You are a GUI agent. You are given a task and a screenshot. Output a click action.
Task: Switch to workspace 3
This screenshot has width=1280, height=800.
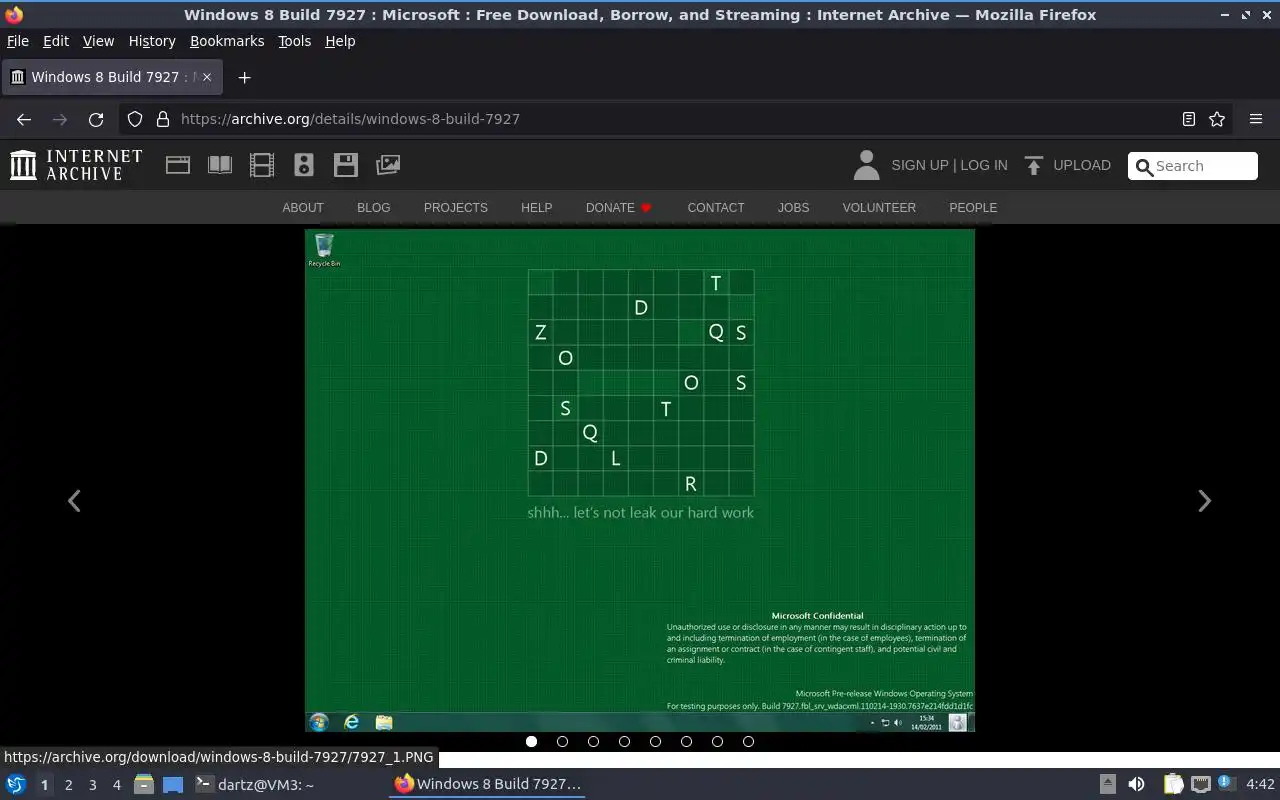pyautogui.click(x=92, y=784)
